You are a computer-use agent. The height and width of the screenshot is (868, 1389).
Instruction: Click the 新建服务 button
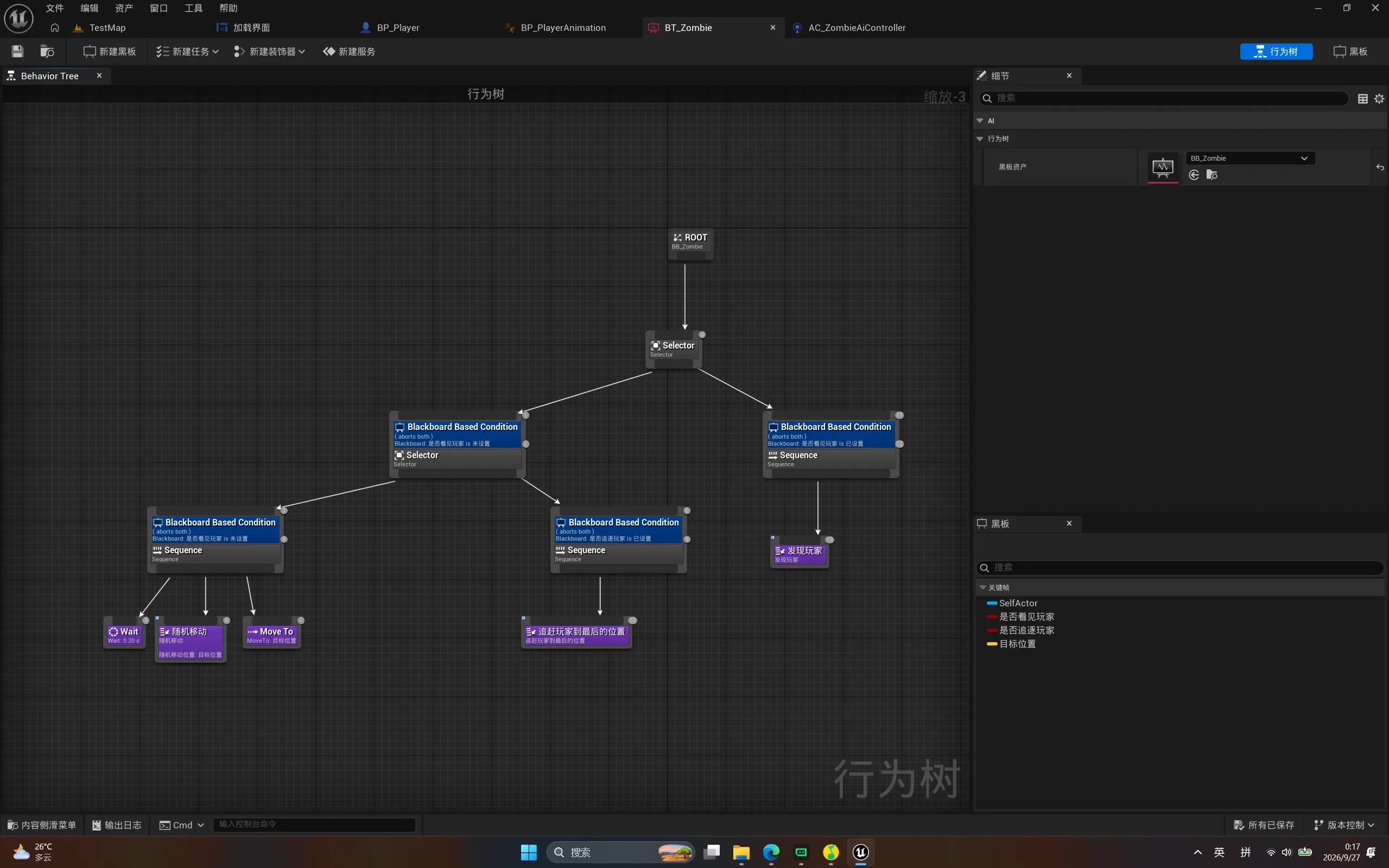point(349,52)
